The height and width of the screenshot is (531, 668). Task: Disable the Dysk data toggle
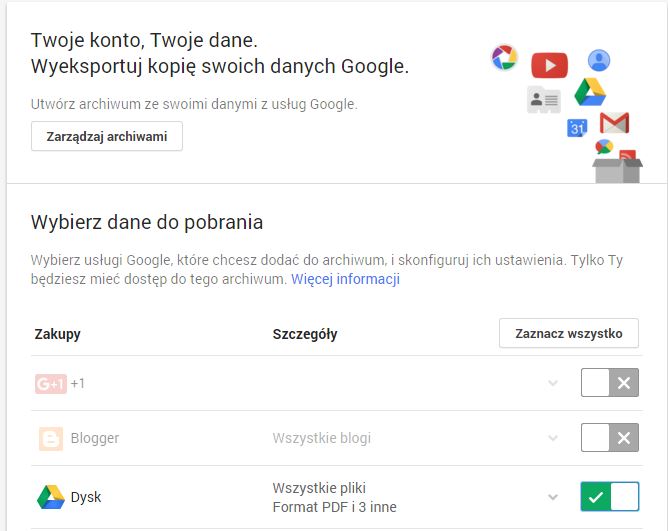(610, 496)
